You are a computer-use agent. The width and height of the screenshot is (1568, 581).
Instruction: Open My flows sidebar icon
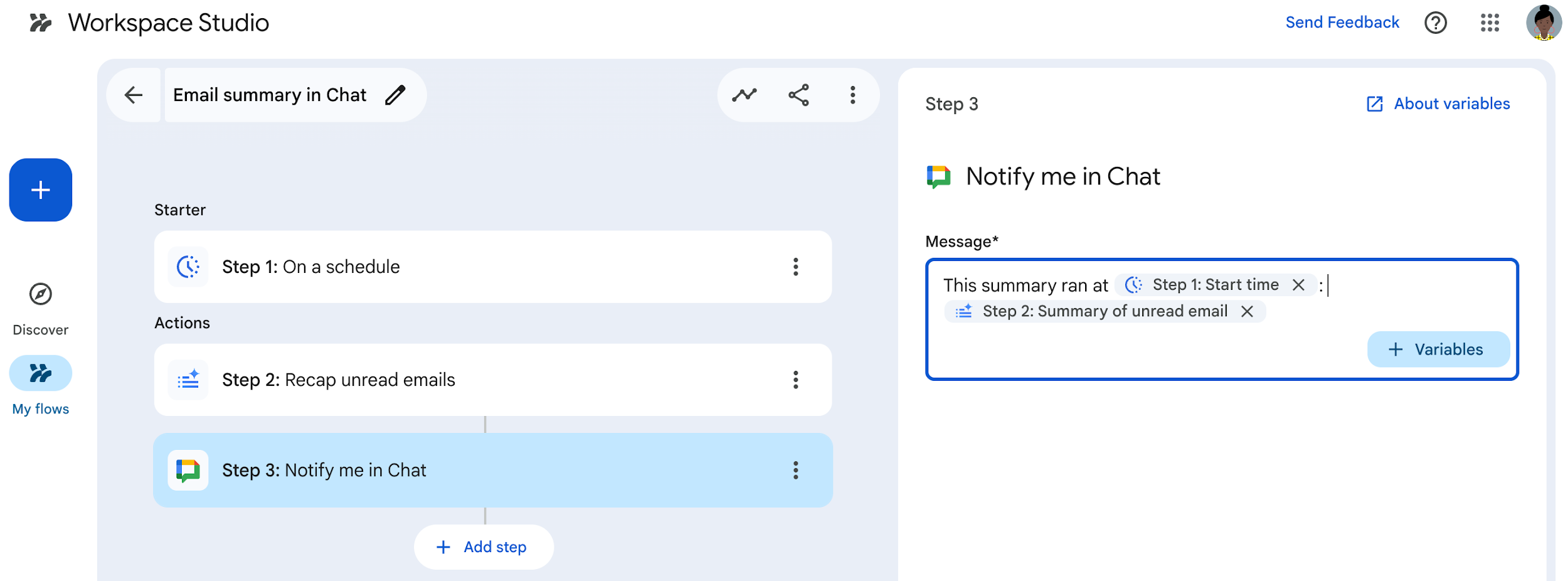[41, 373]
